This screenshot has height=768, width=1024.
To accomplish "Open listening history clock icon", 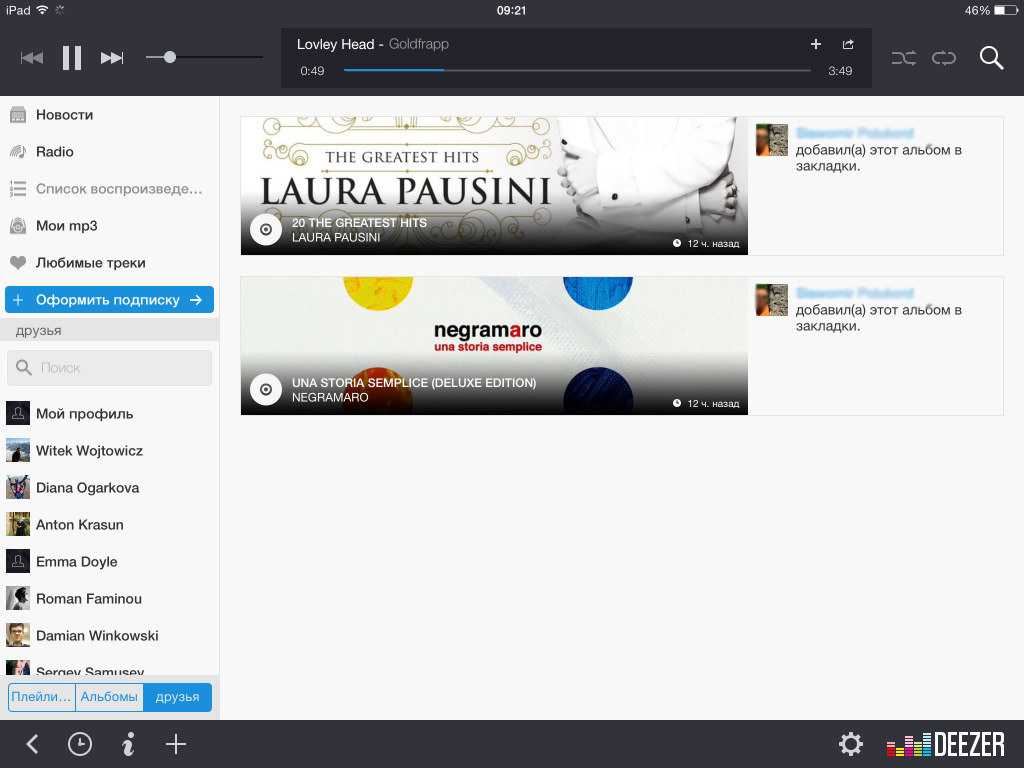I will [x=80, y=744].
